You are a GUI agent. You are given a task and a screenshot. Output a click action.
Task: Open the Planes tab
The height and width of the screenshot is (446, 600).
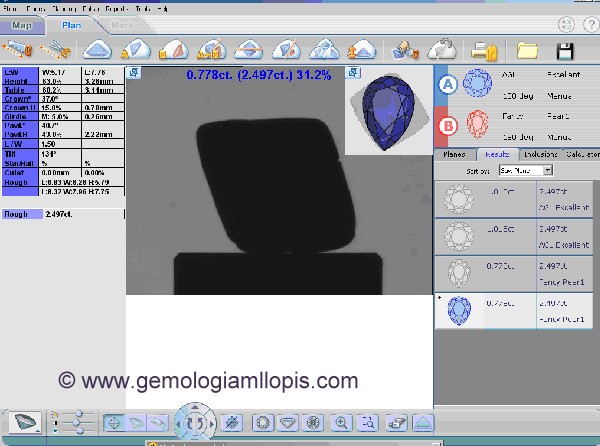point(456,155)
